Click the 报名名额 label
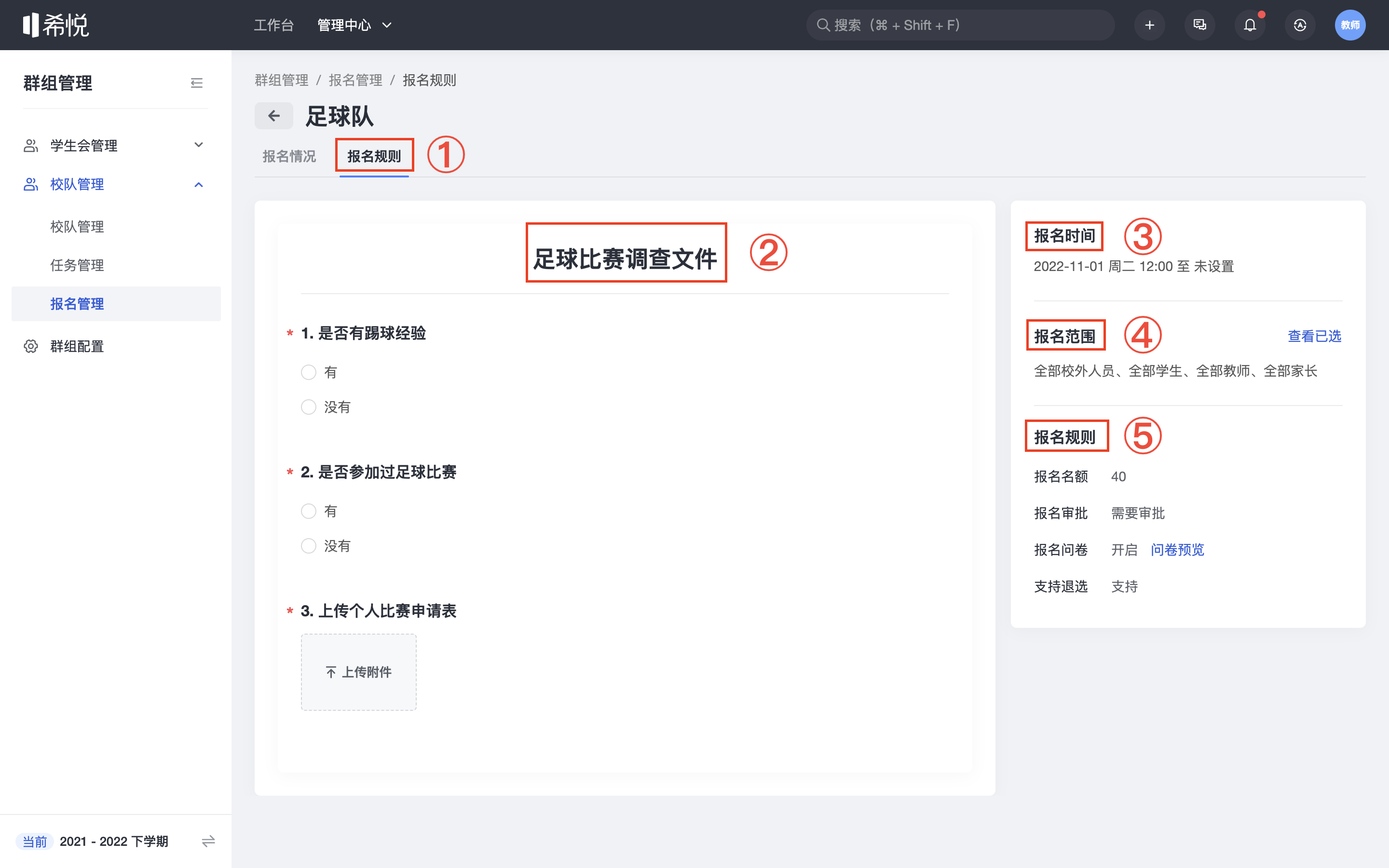Screen dimensions: 1389x868 coord(1061,476)
